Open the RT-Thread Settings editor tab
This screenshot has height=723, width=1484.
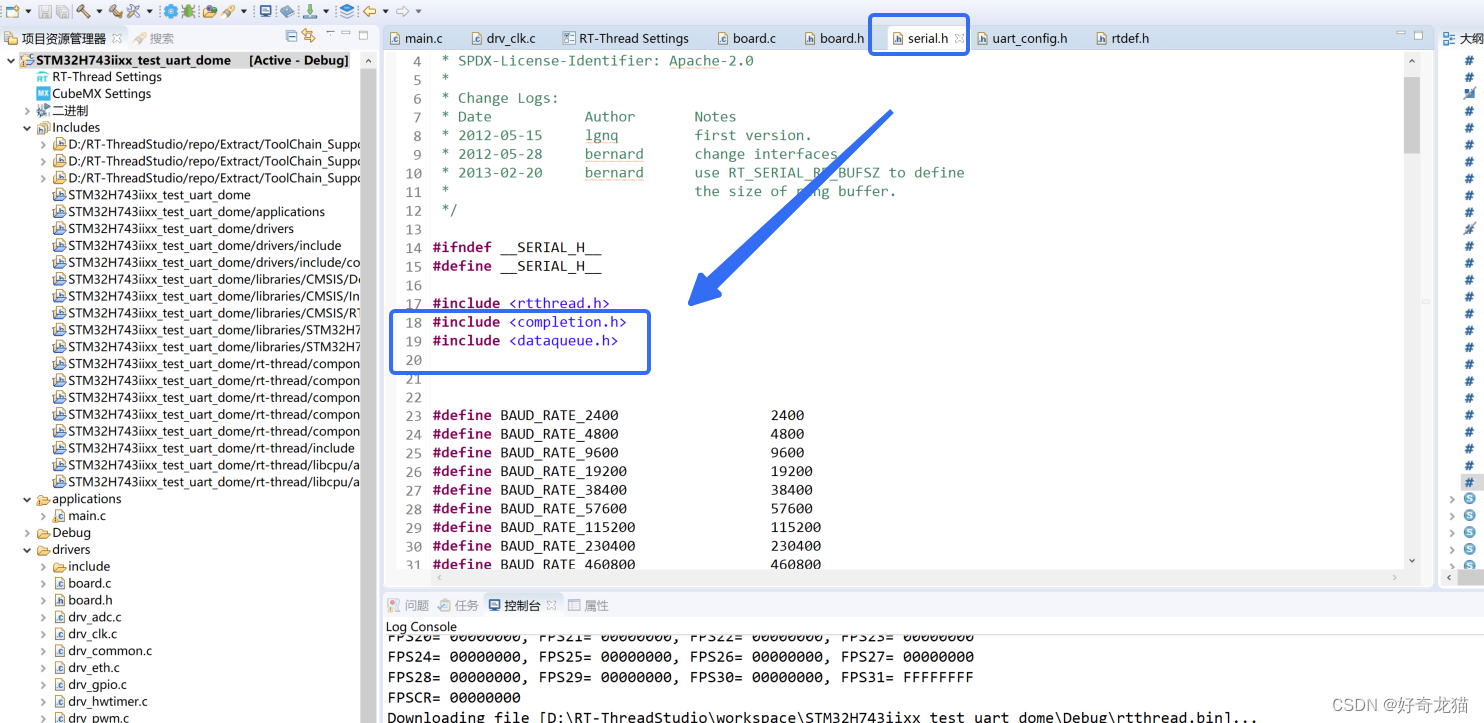[x=625, y=38]
